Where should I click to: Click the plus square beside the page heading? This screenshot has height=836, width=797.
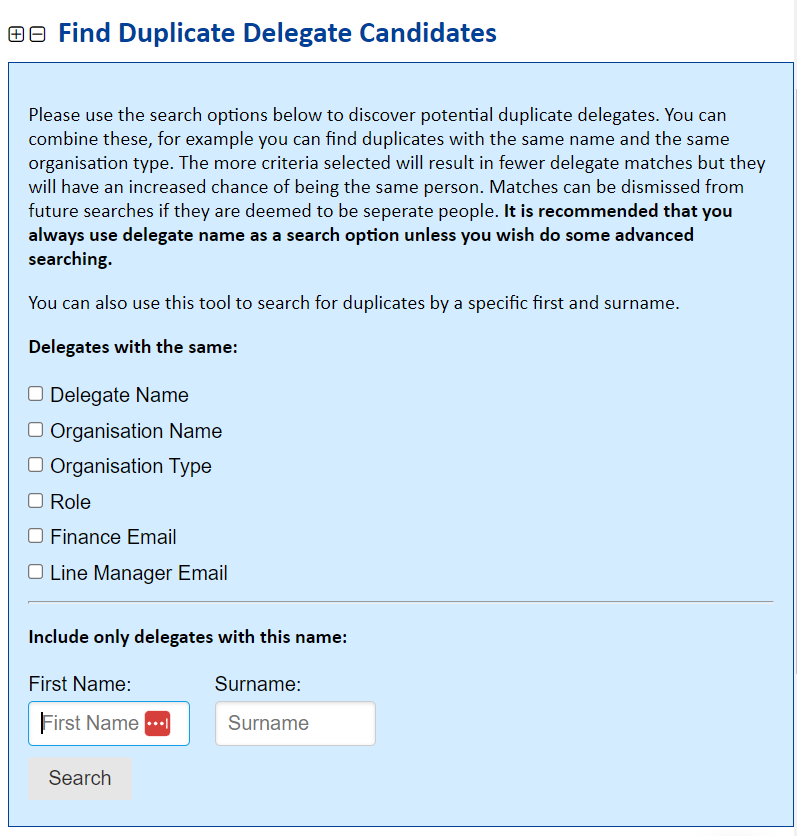point(16,33)
